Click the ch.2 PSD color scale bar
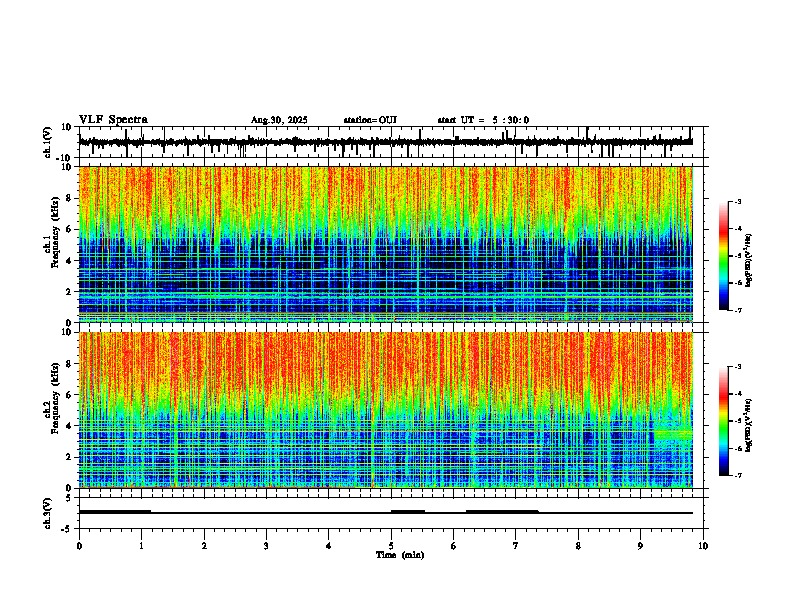 pos(724,421)
